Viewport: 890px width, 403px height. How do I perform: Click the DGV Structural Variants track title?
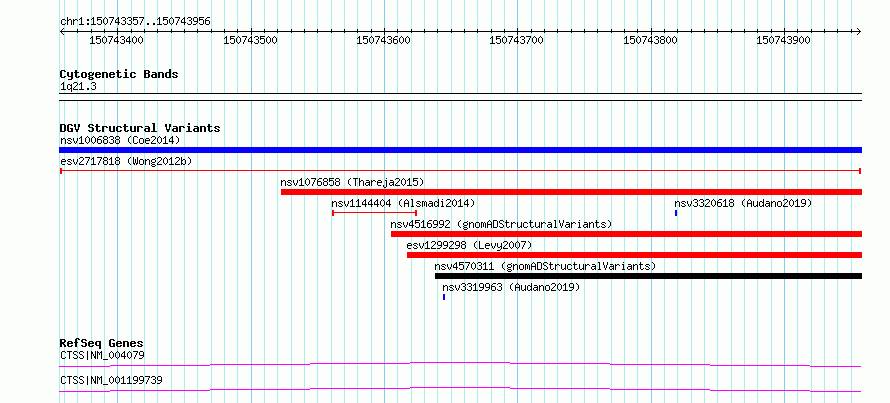coord(140,128)
